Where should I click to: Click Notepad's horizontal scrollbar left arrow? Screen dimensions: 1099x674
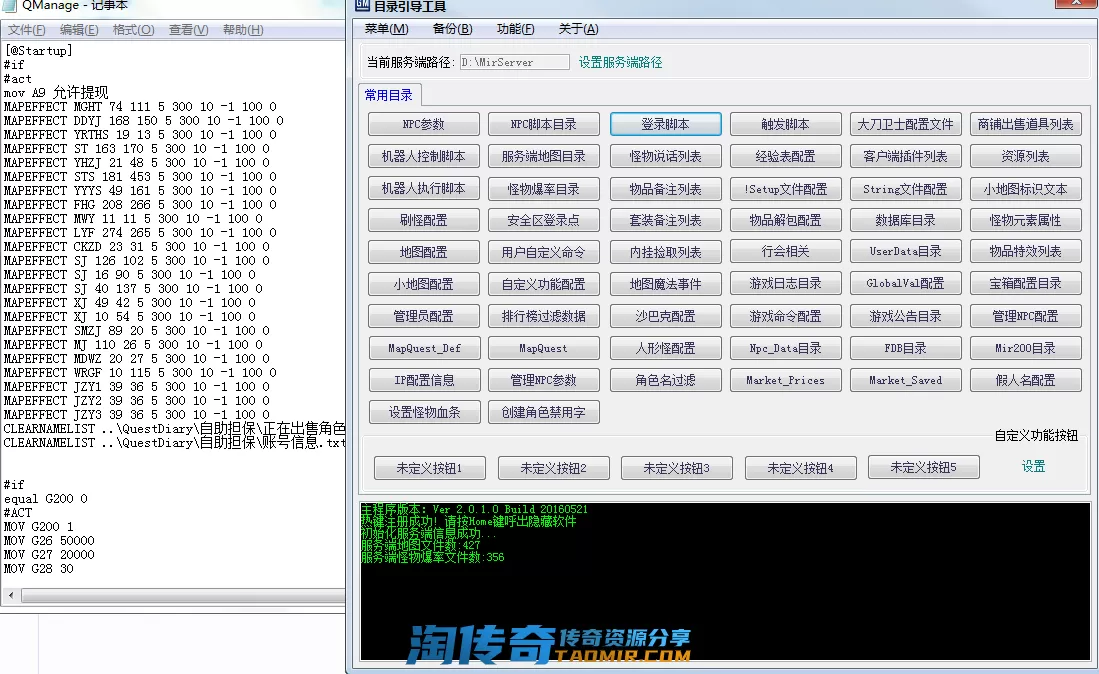[11, 596]
